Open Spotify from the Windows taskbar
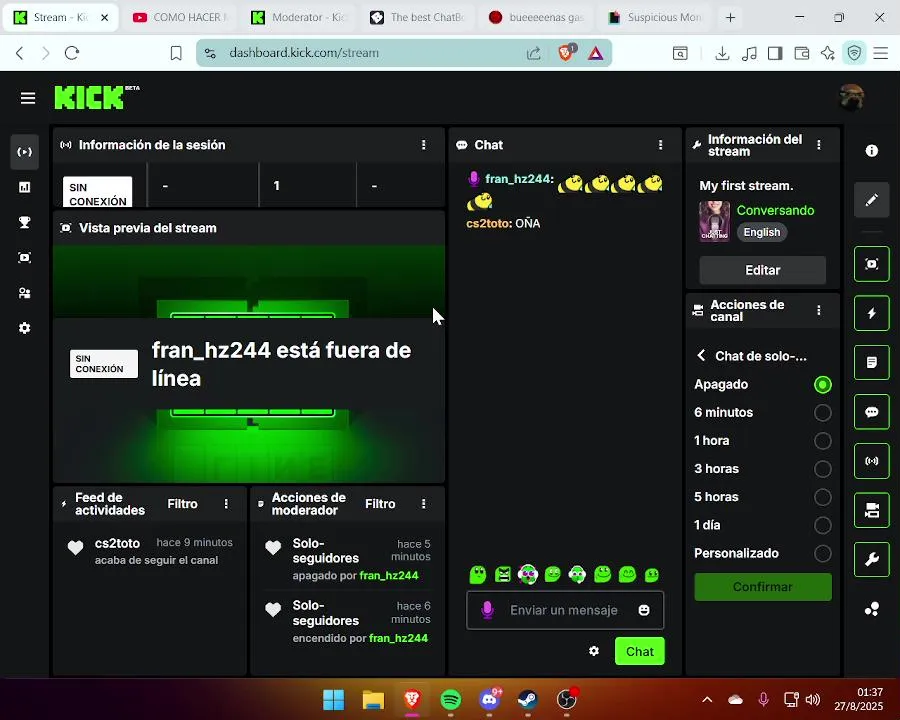The image size is (900, 720). tap(451, 699)
